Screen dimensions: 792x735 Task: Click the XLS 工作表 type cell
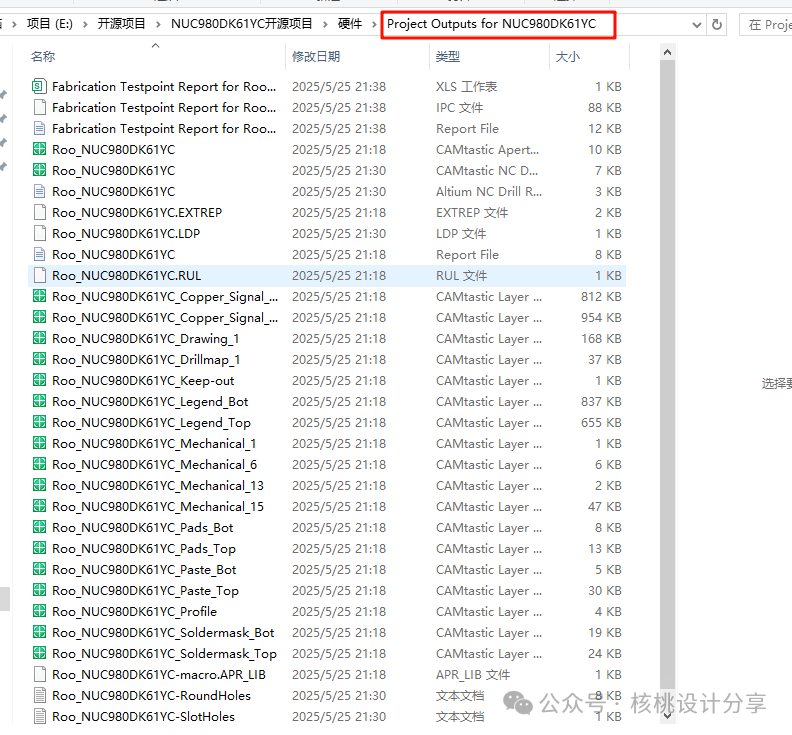point(467,86)
